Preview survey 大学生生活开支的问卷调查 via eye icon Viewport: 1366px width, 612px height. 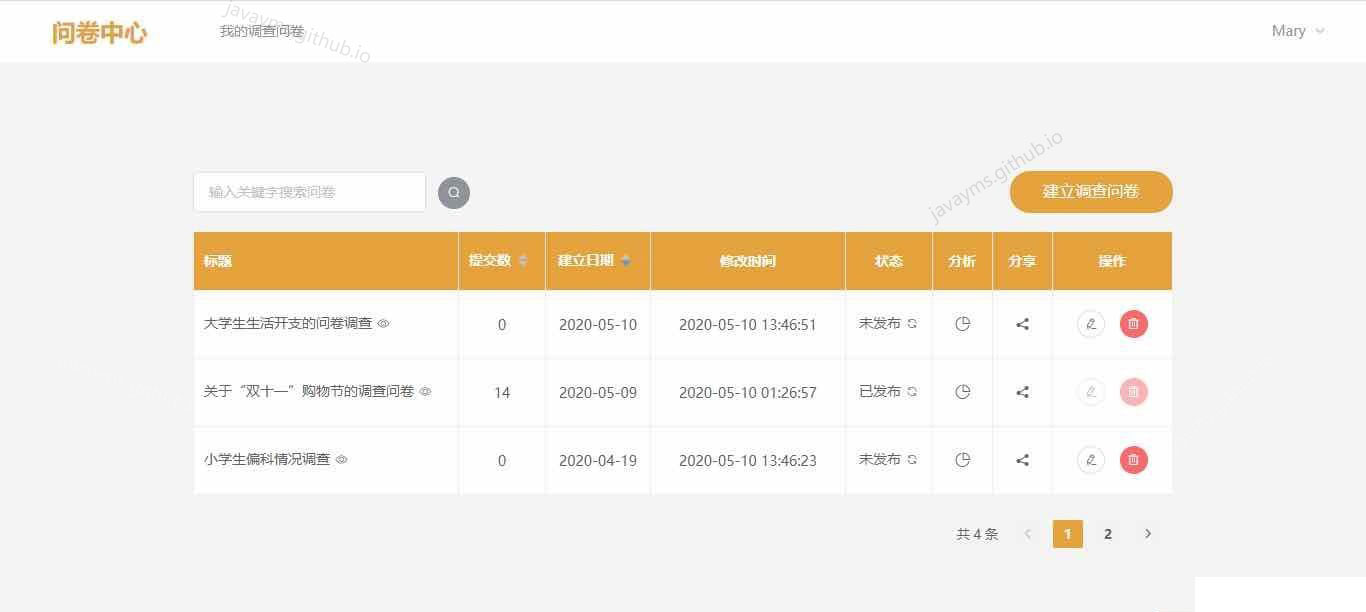[384, 324]
